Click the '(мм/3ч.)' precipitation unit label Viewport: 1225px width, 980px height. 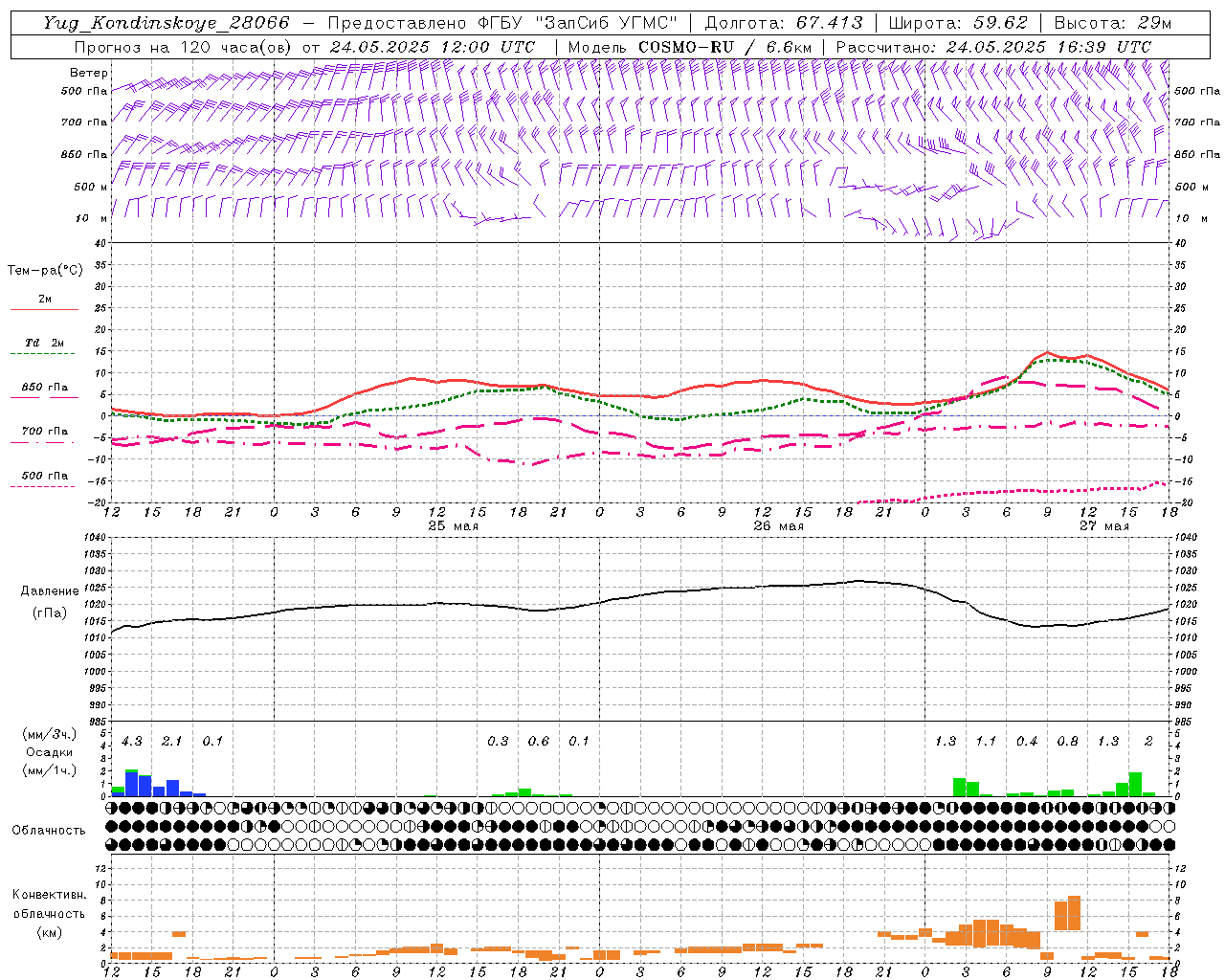[x=49, y=735]
